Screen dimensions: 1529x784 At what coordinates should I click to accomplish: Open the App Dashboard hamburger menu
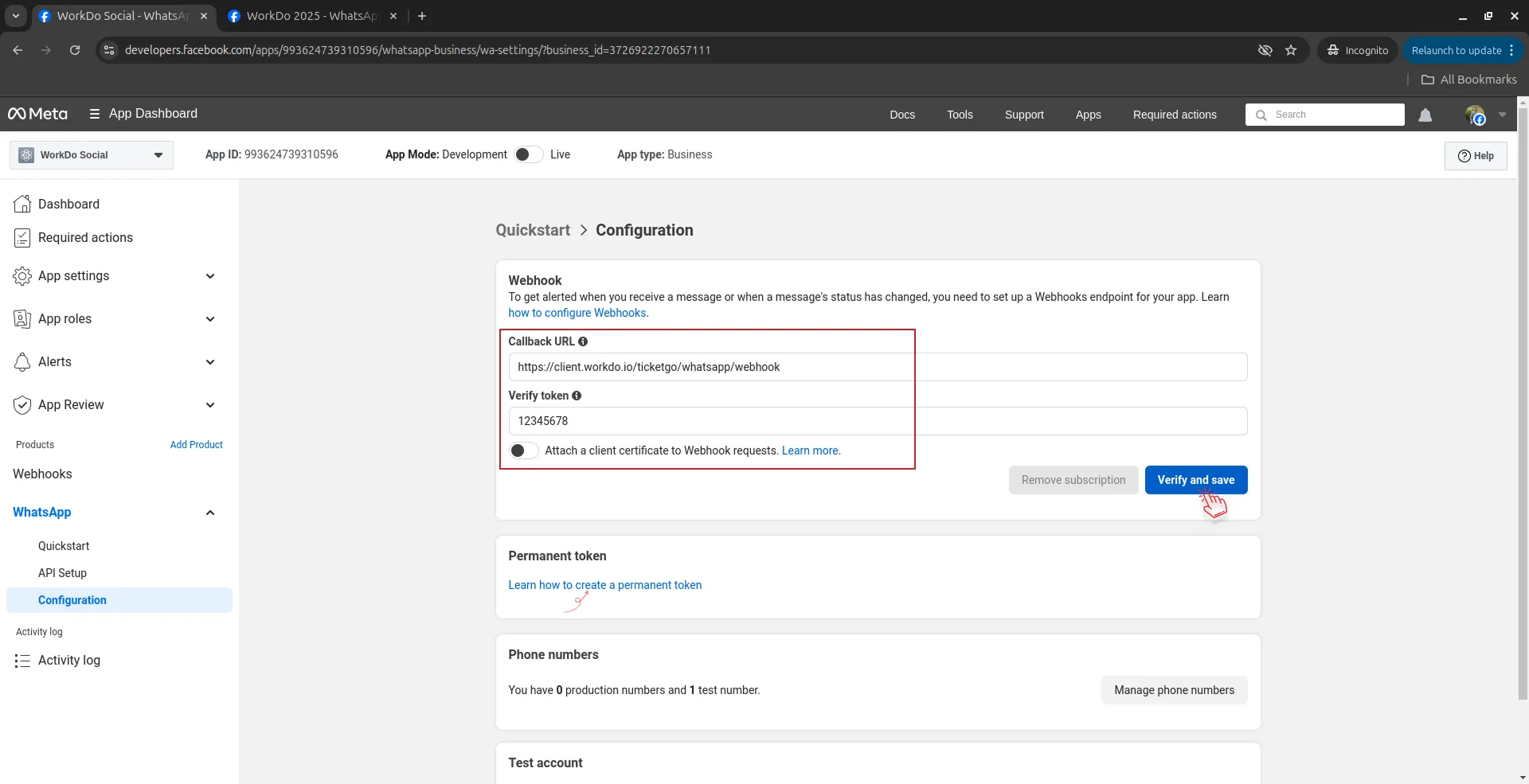95,114
